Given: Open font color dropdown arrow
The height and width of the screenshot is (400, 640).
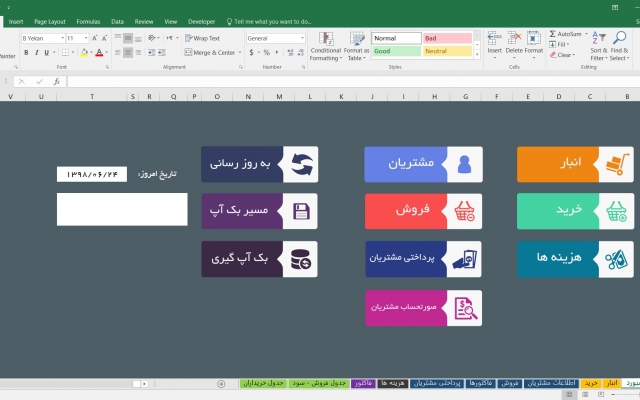Looking at the screenshot, I should (x=106, y=52).
